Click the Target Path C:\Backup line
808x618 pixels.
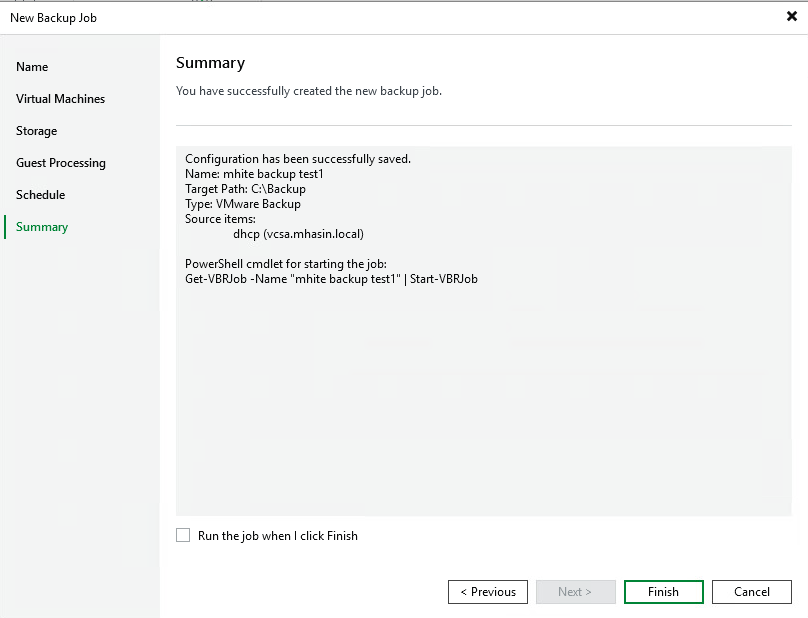pyautogui.click(x=246, y=189)
